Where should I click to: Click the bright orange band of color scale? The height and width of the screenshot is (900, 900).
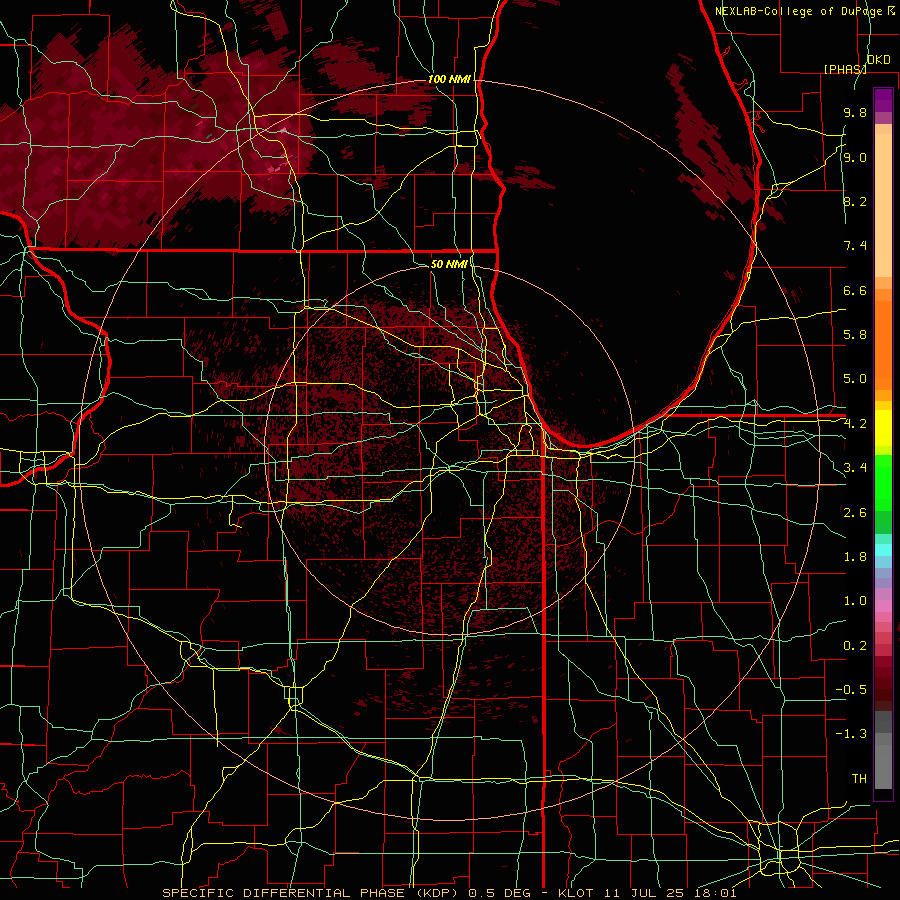click(x=883, y=346)
